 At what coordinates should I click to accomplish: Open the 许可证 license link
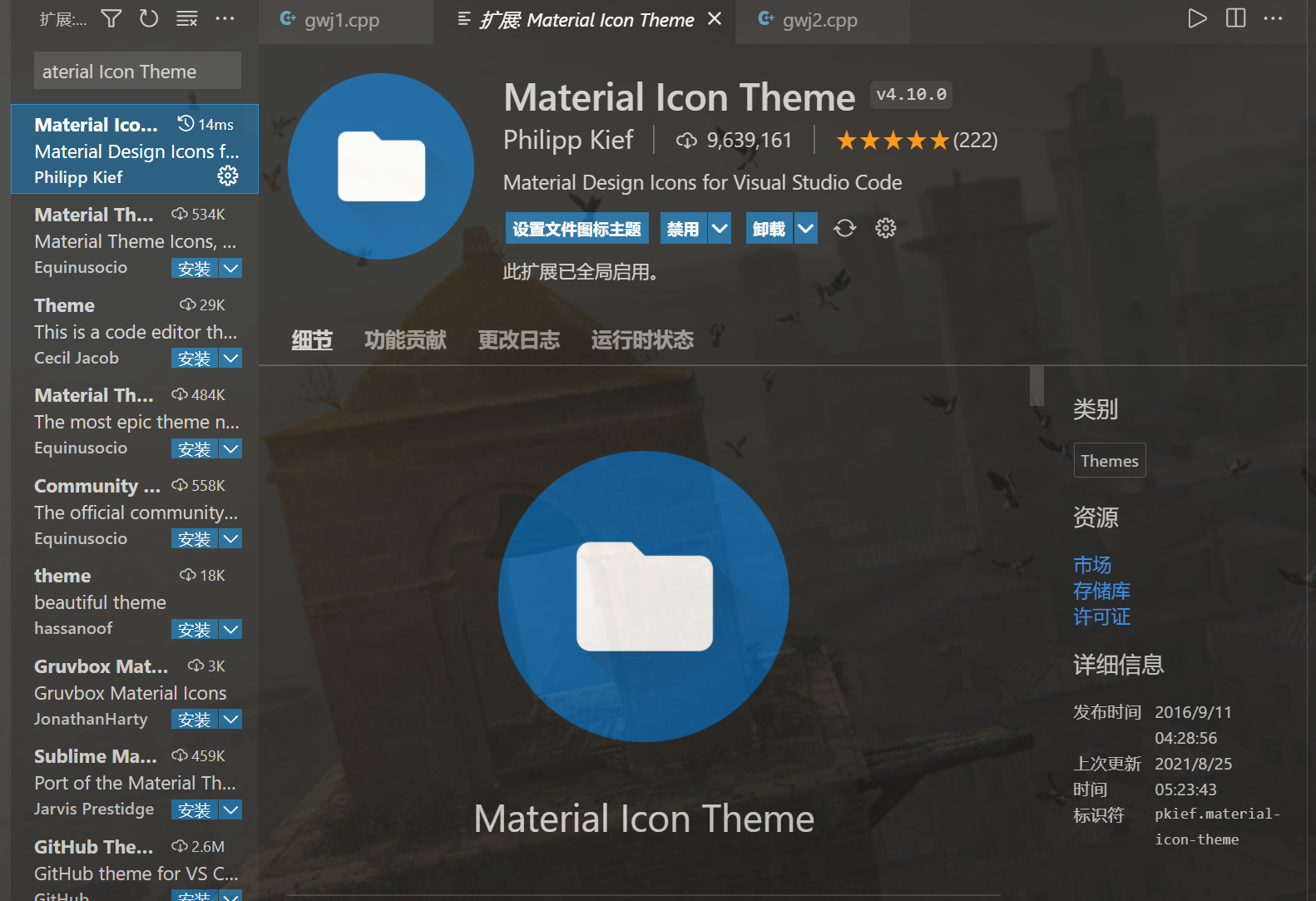tap(1101, 616)
